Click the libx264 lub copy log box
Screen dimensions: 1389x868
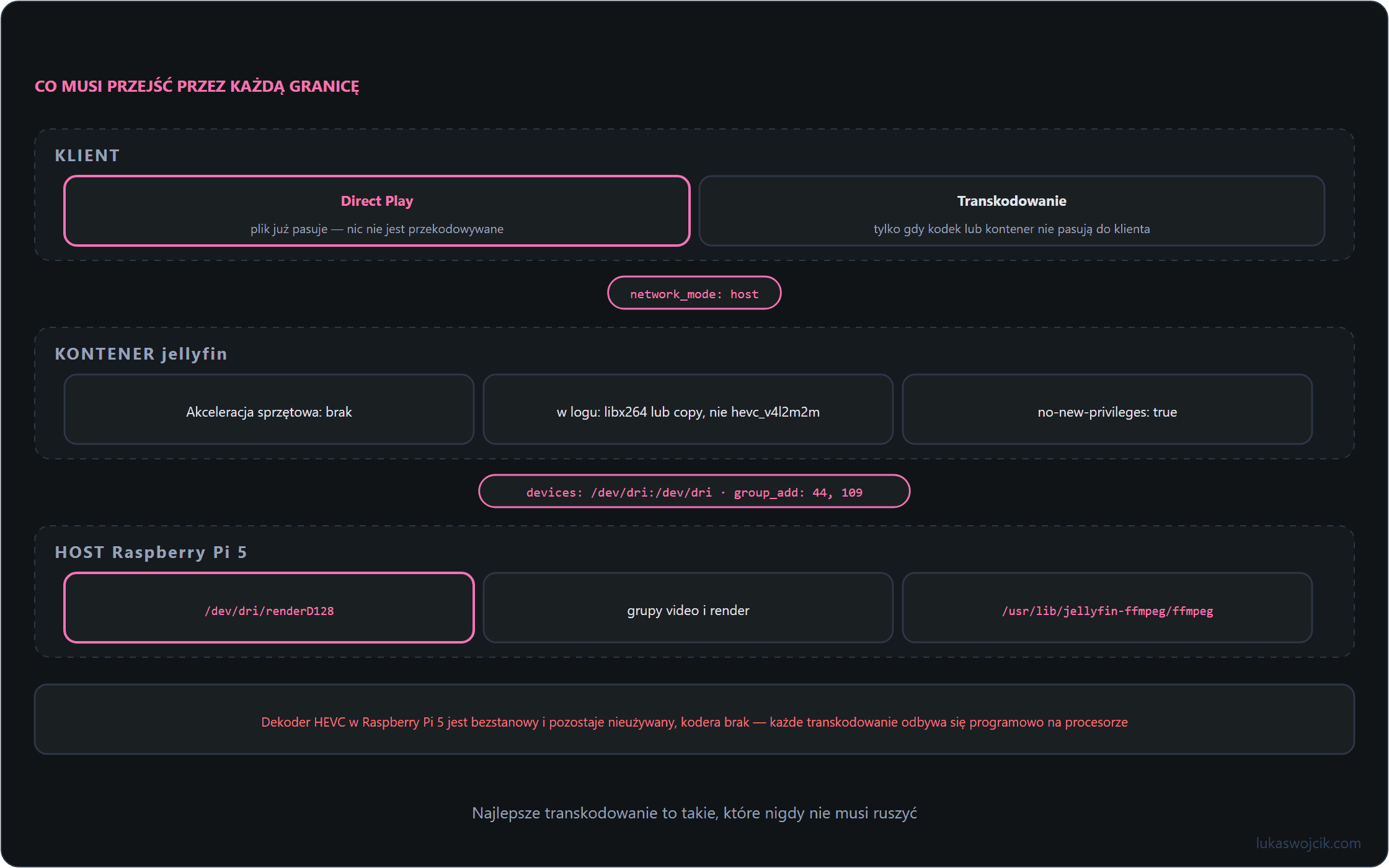click(x=688, y=409)
